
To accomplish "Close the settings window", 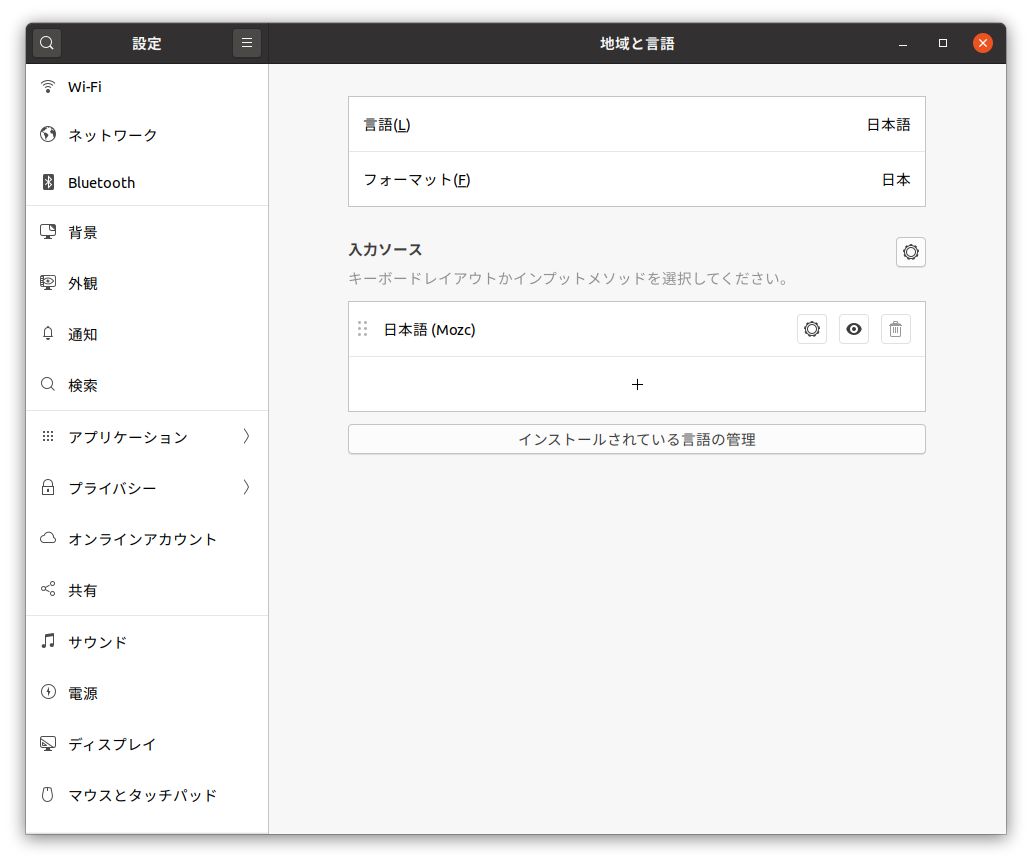I will (983, 43).
